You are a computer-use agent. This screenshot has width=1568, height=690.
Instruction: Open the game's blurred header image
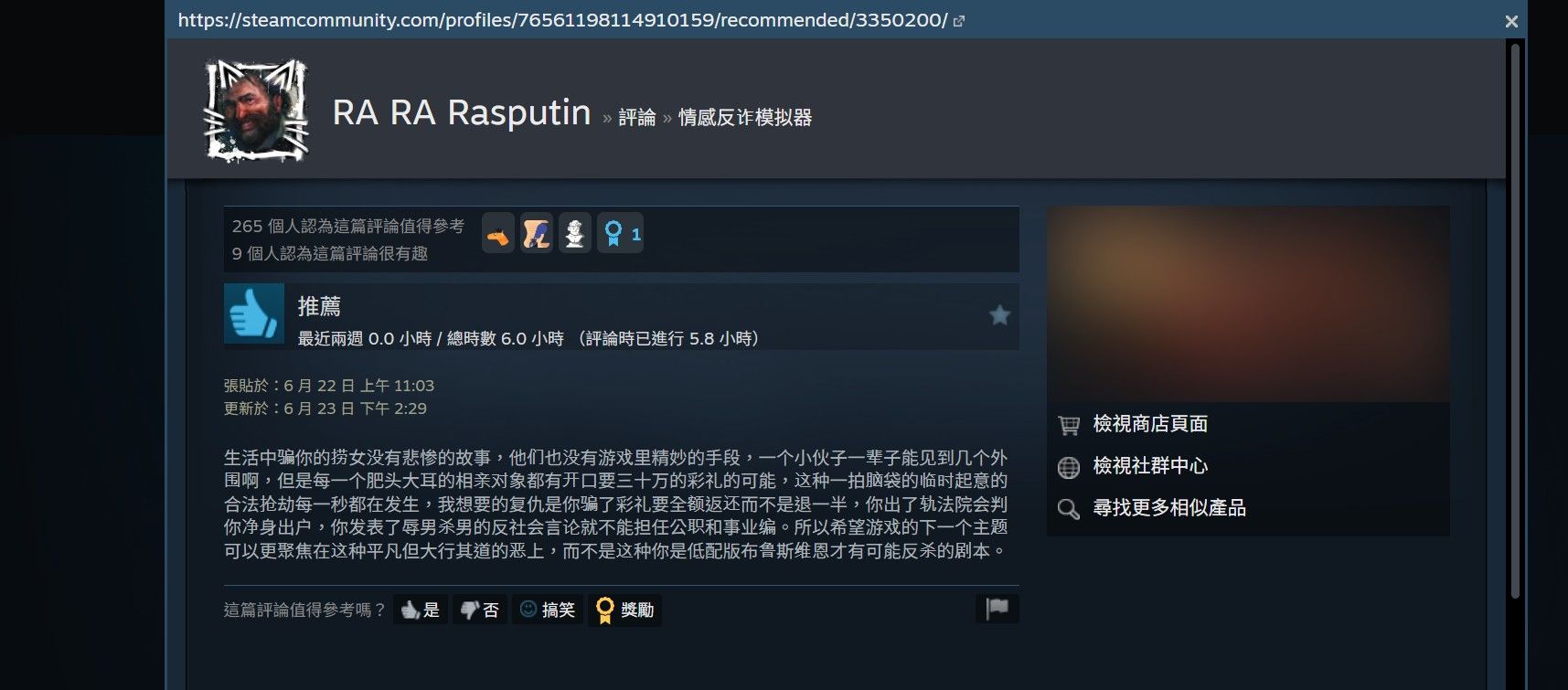pyautogui.click(x=1248, y=303)
